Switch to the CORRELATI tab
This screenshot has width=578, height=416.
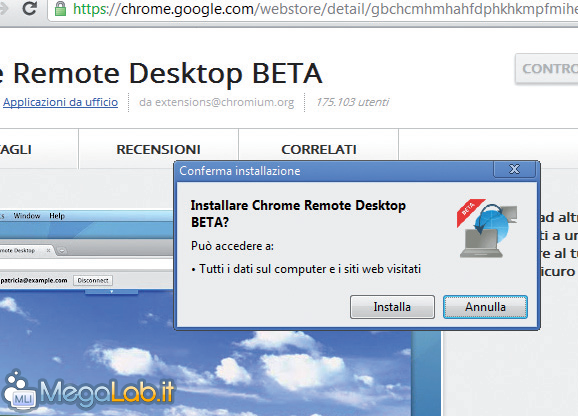(x=319, y=149)
